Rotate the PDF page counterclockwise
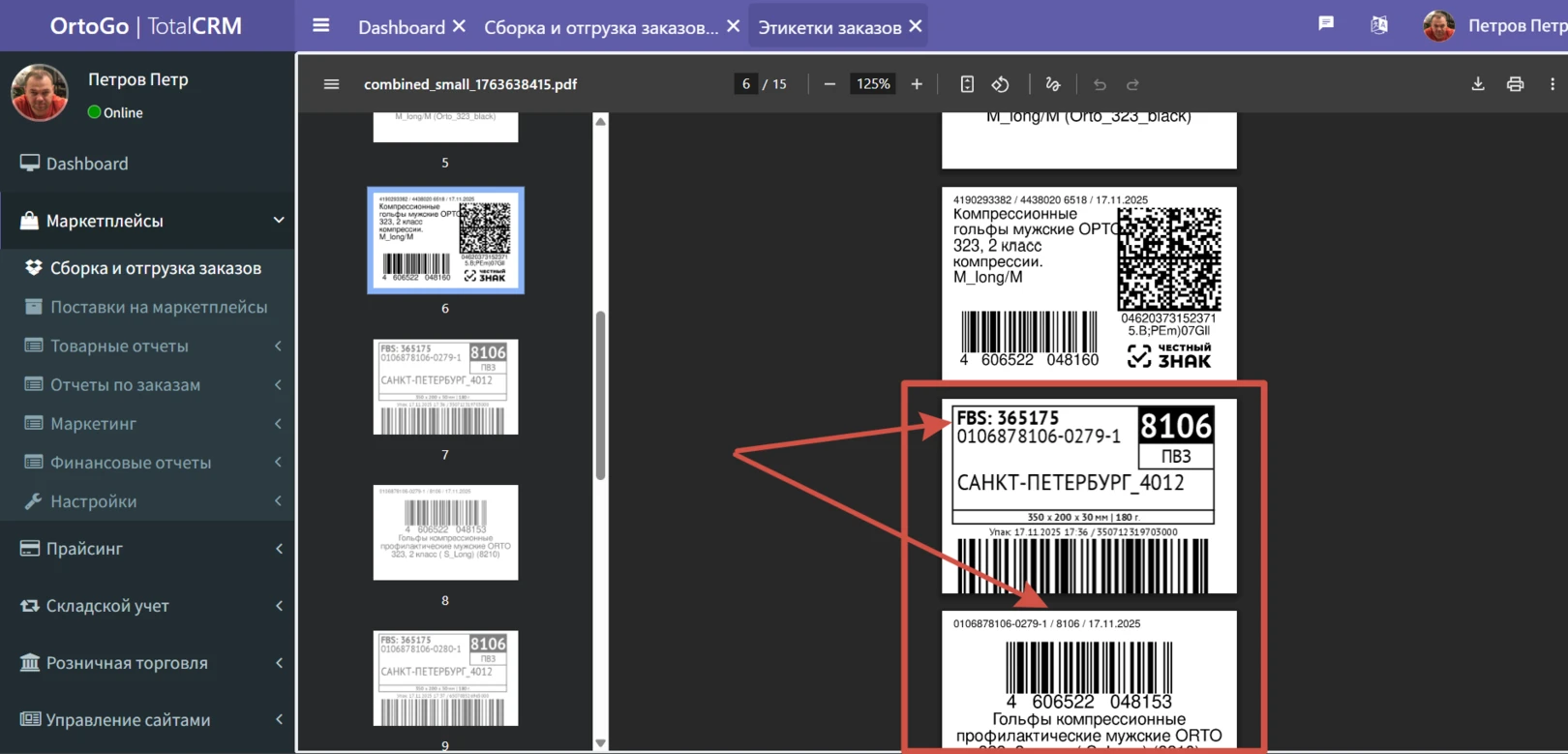Screen dimensions: 1568x754 pos(1001,84)
